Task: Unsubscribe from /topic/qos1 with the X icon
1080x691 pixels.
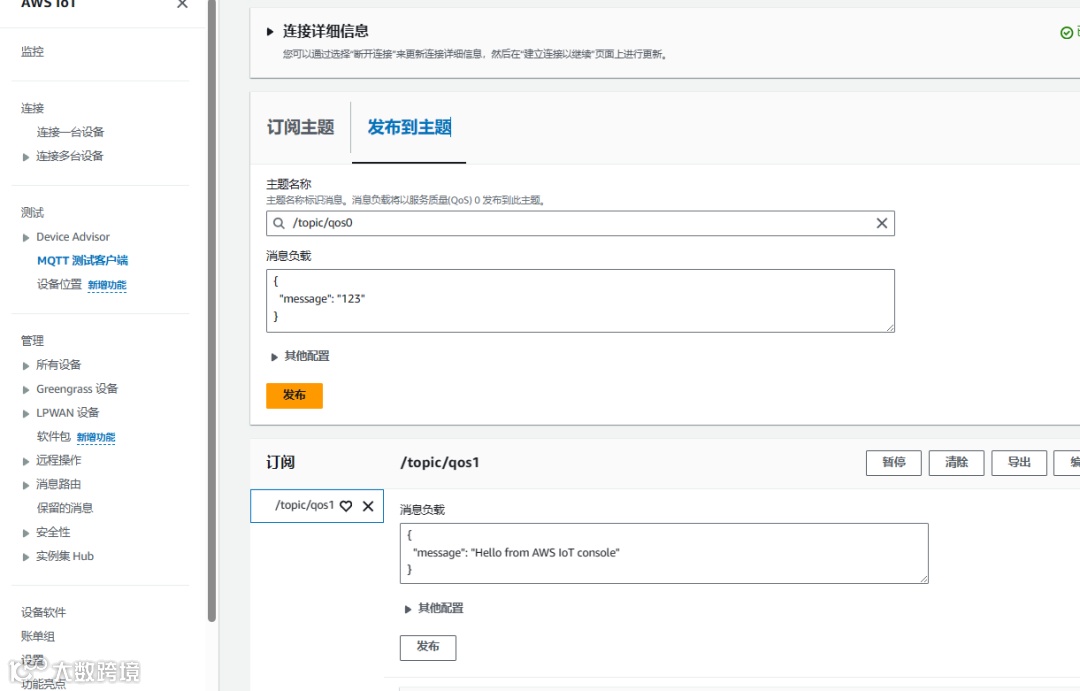Action: coord(368,506)
